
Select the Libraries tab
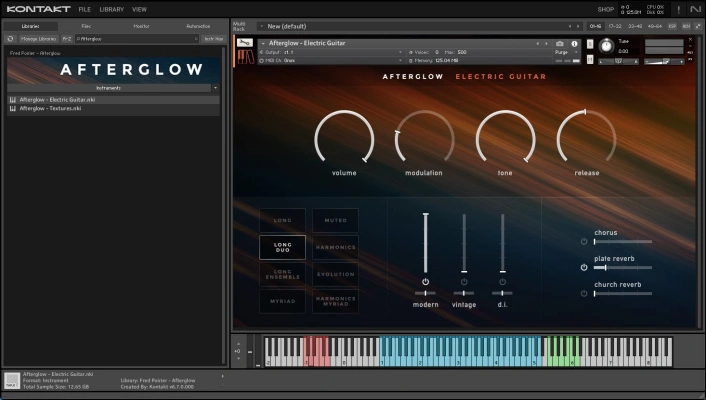pyautogui.click(x=31, y=26)
